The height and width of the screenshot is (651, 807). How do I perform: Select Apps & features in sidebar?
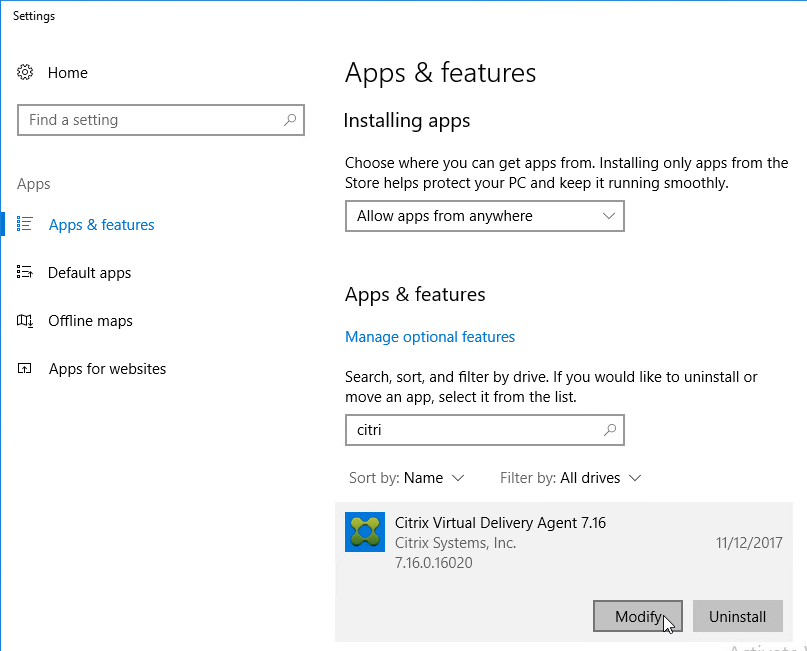click(101, 225)
